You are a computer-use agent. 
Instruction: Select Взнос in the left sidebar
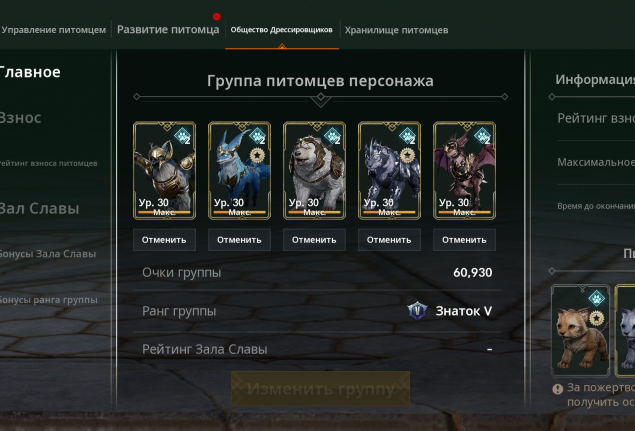tap(20, 118)
